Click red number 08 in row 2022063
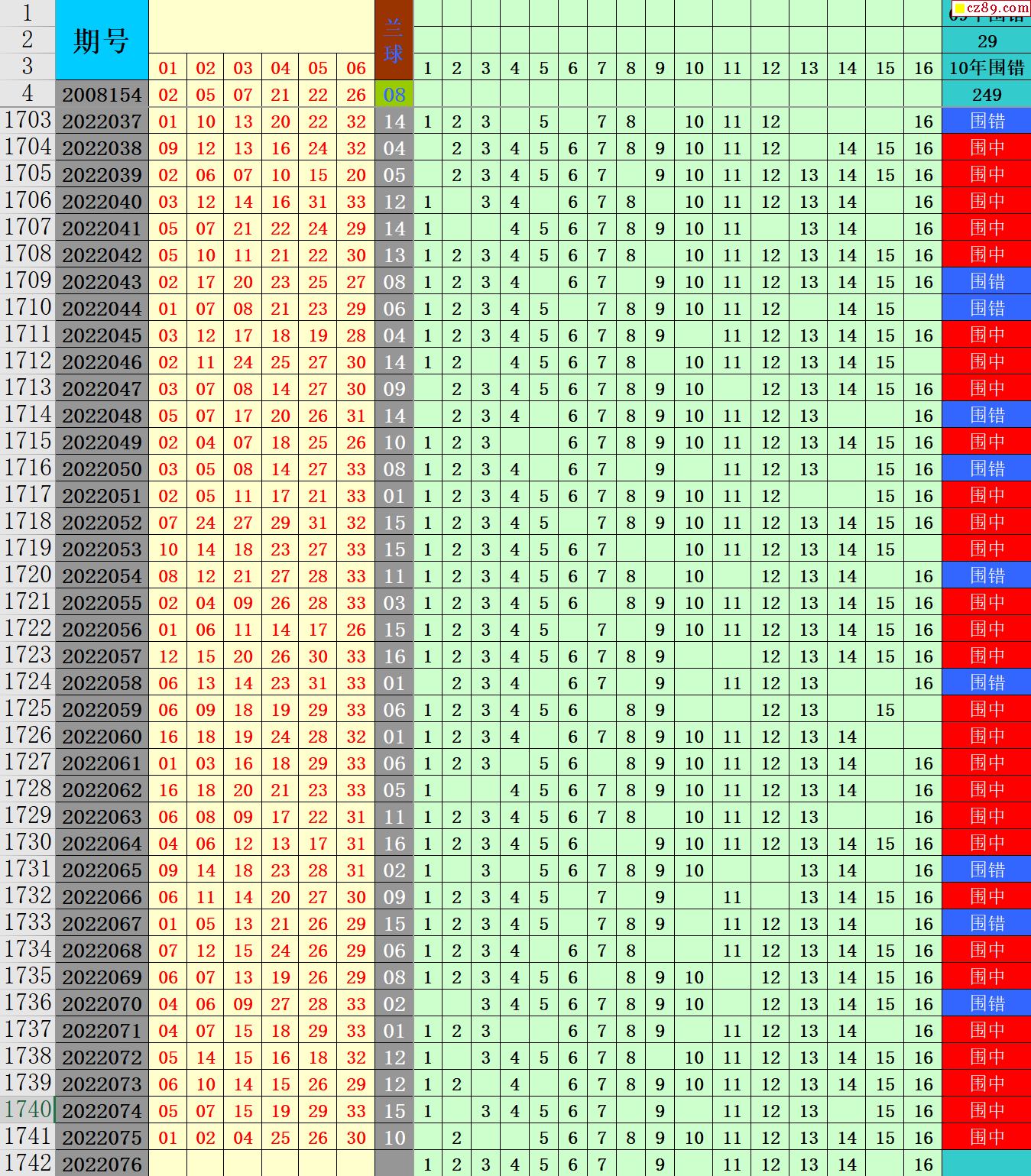Image resolution: width=1031 pixels, height=1176 pixels. click(206, 817)
